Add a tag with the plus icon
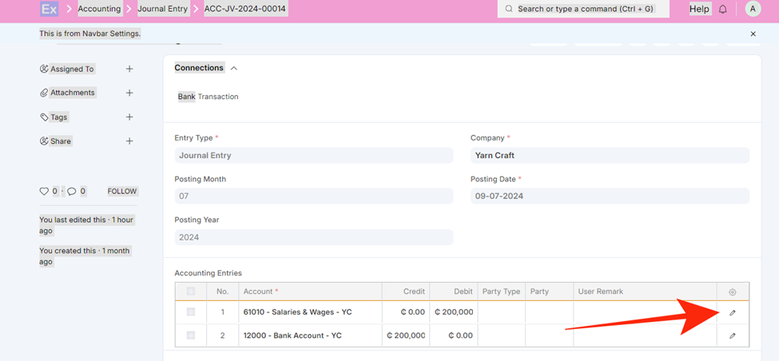The height and width of the screenshot is (361, 779). click(129, 117)
